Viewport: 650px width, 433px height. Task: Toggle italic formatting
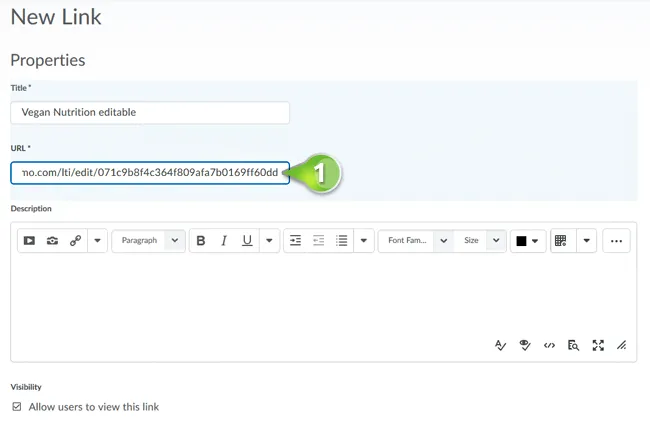pyautogui.click(x=224, y=240)
